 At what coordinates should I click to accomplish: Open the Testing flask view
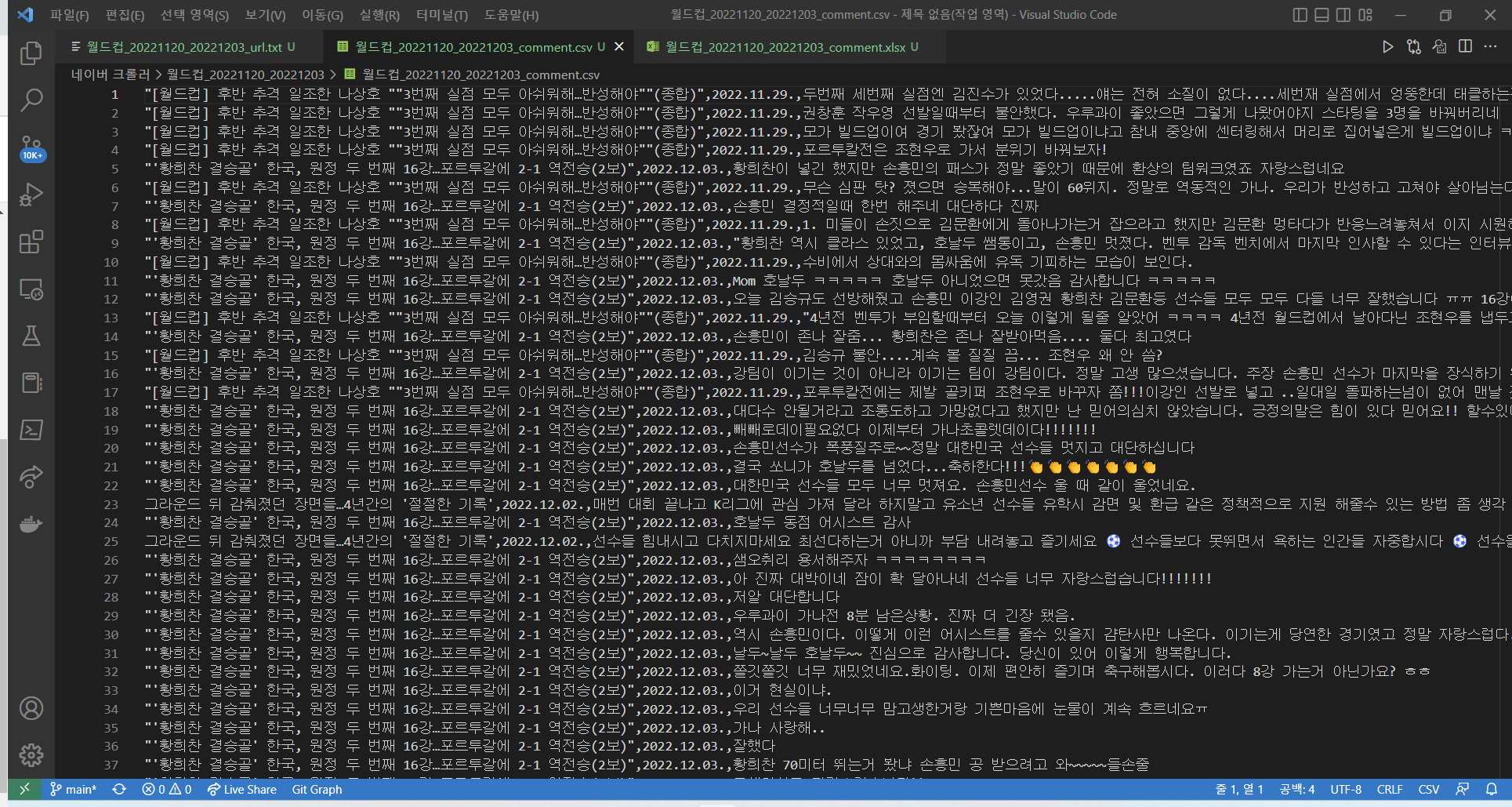coord(31,336)
